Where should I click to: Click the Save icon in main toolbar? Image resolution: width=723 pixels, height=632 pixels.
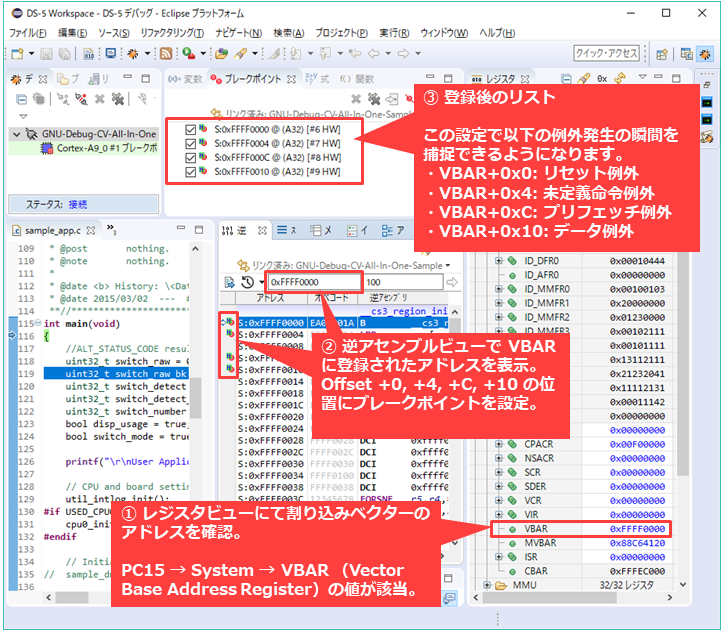[x=46, y=54]
